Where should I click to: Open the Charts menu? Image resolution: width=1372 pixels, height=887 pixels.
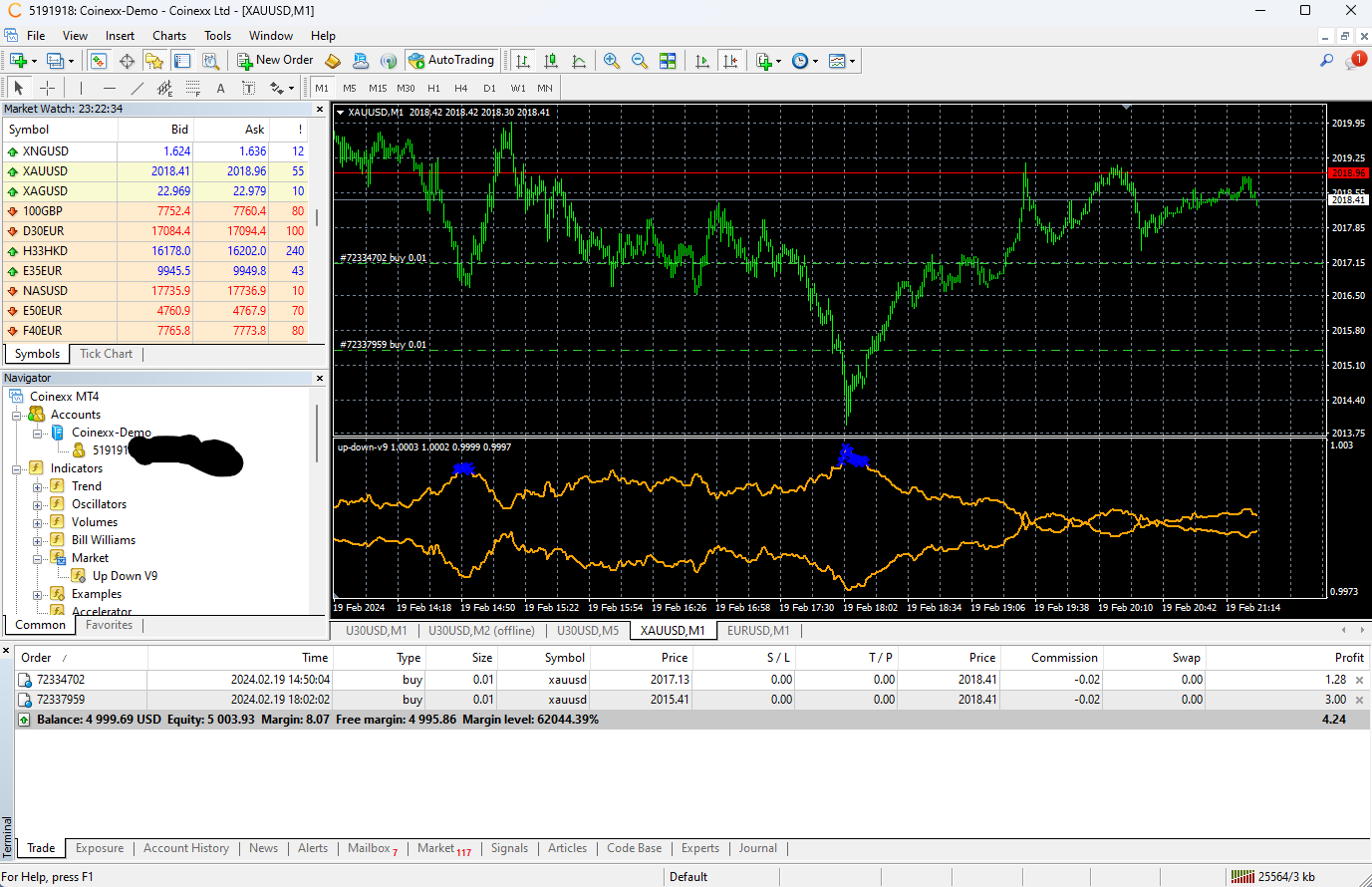pyautogui.click(x=168, y=36)
